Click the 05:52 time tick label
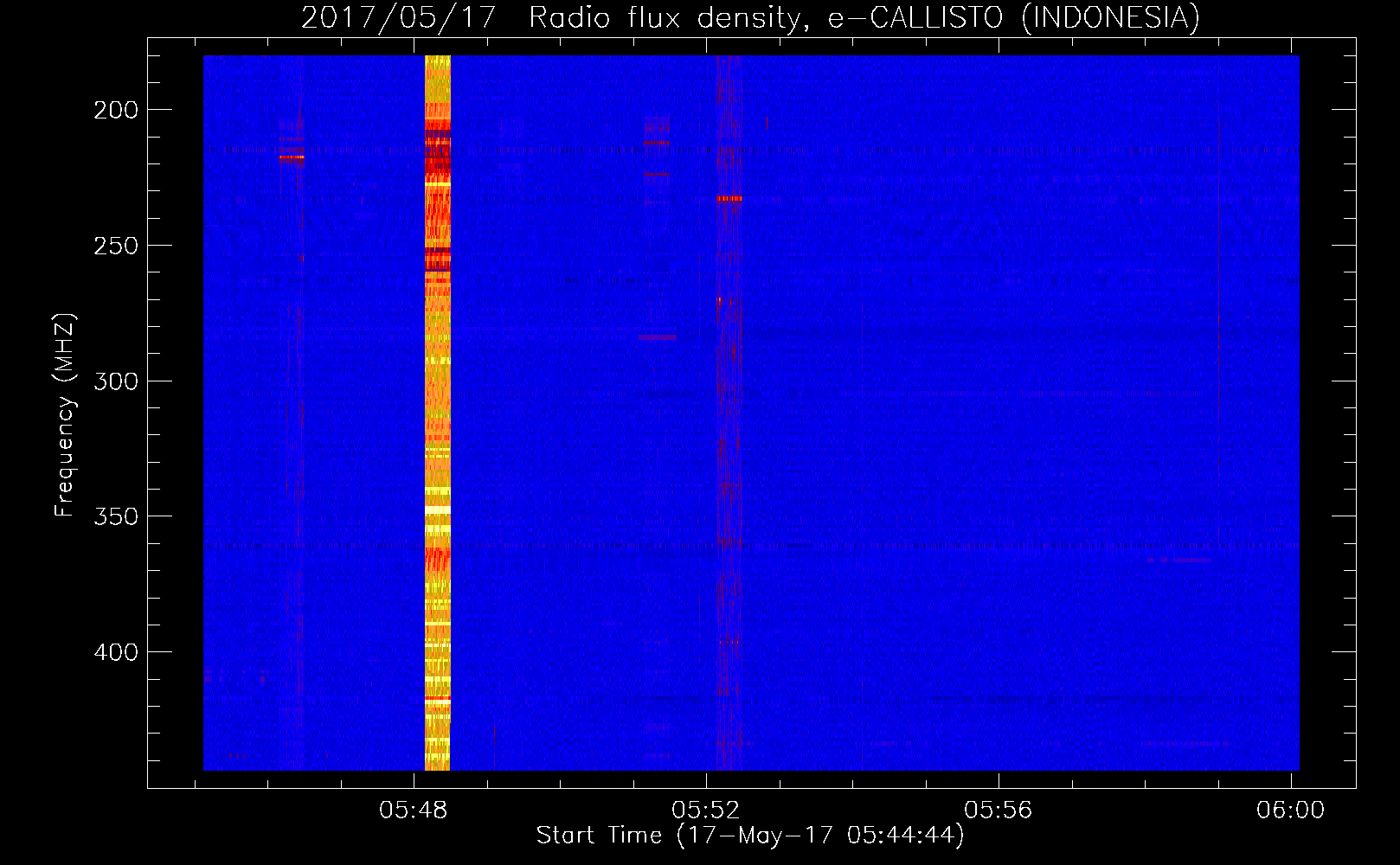The height and width of the screenshot is (865, 1400). click(706, 811)
